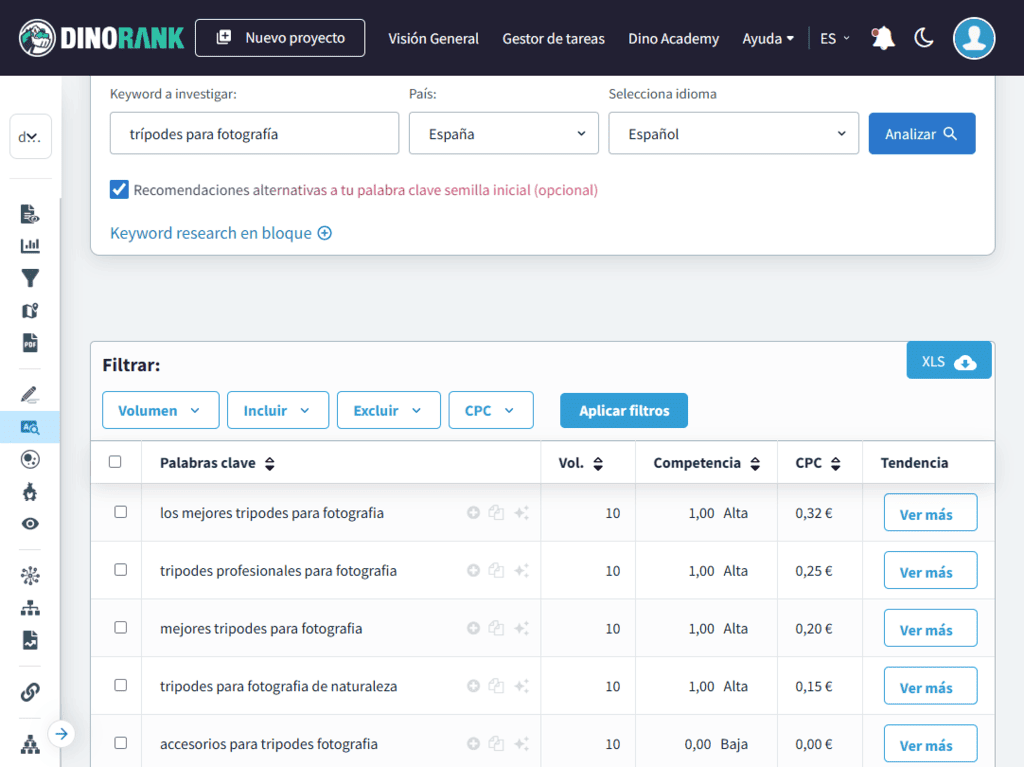Image resolution: width=1024 pixels, height=767 pixels.
Task: Go to the Gestor de tareas tab
Action: tap(553, 38)
